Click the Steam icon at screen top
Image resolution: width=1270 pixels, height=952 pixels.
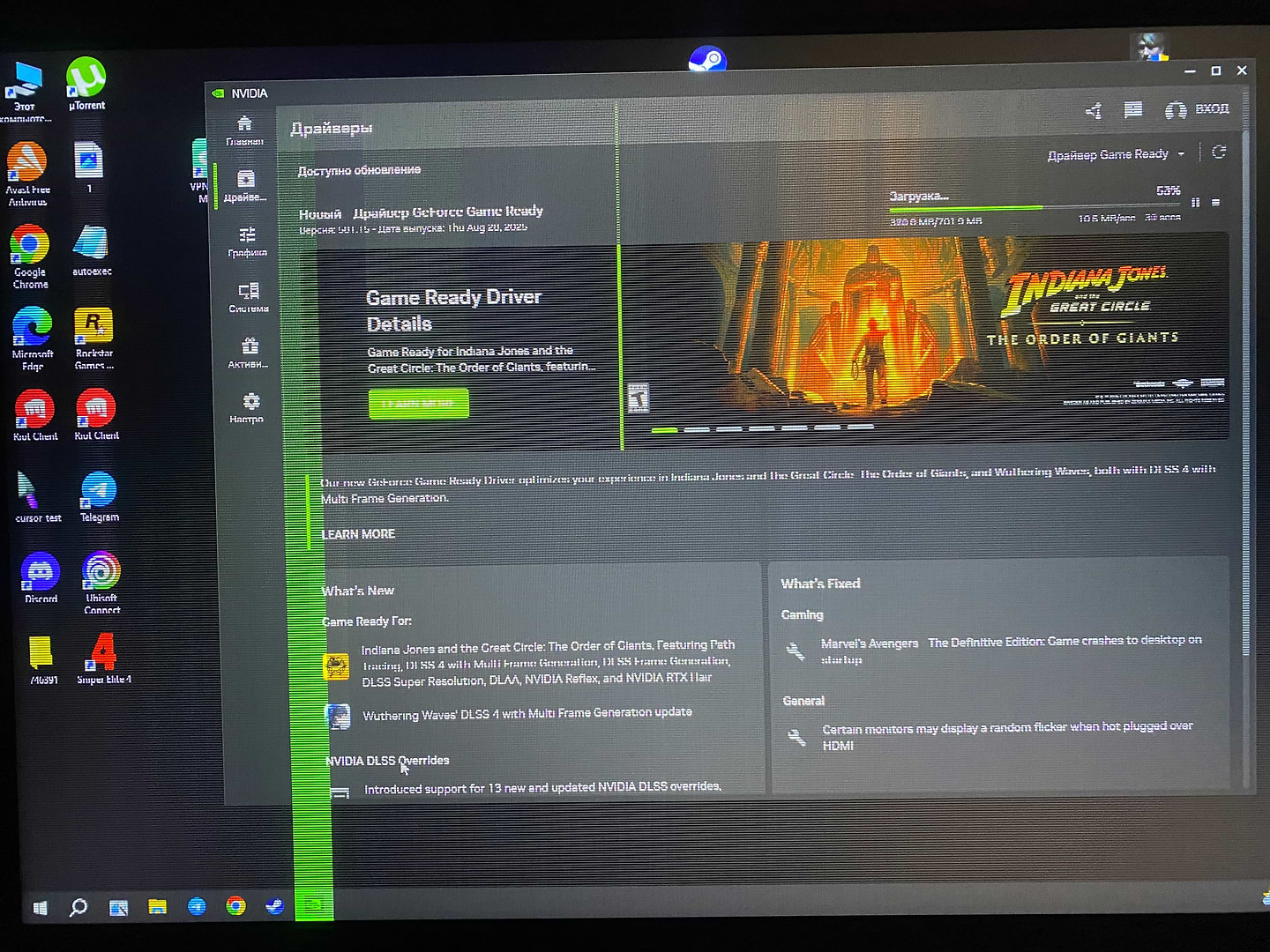[x=707, y=59]
